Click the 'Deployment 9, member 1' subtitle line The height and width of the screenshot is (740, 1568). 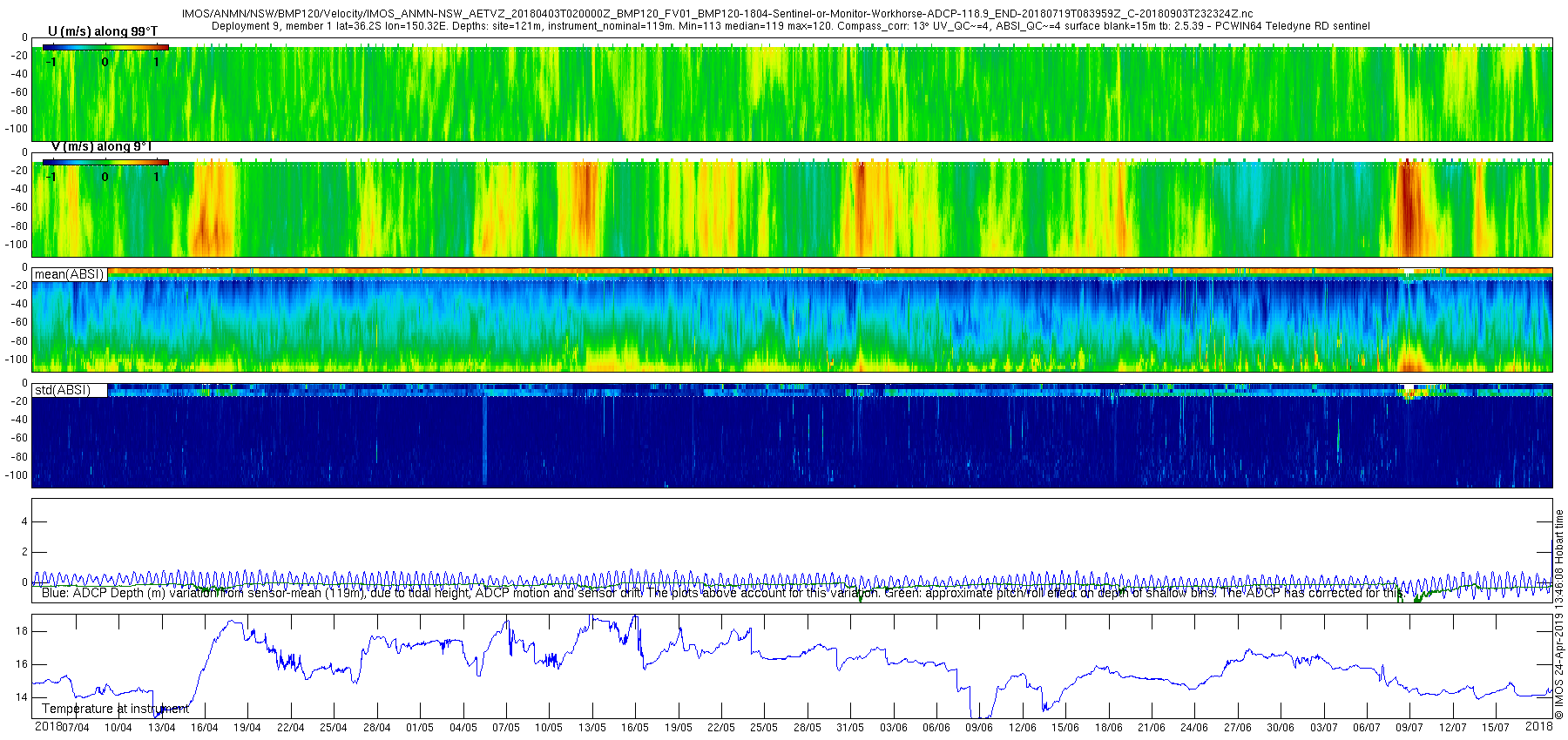tap(790, 26)
